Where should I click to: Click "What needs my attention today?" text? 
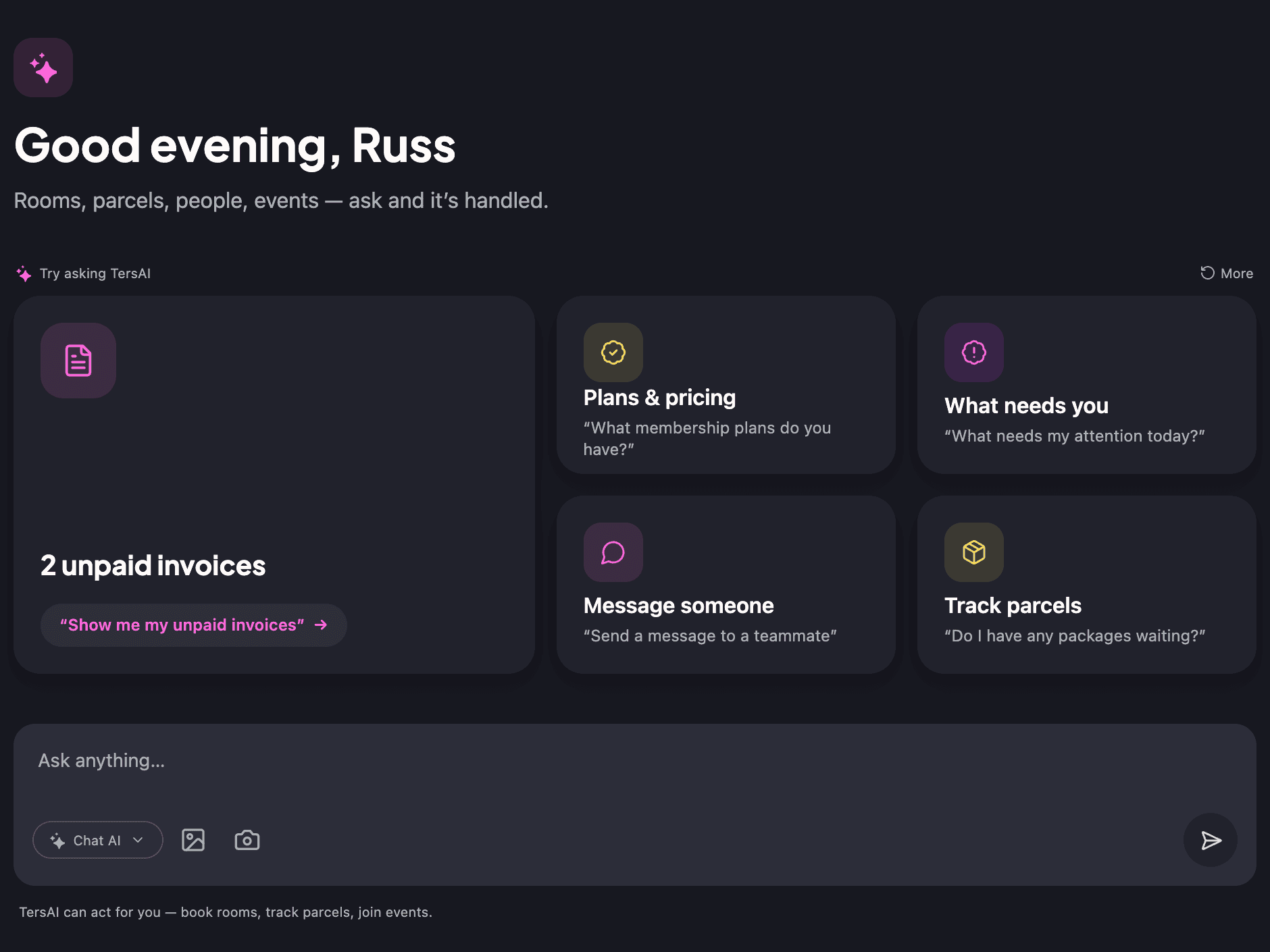[x=1075, y=436]
